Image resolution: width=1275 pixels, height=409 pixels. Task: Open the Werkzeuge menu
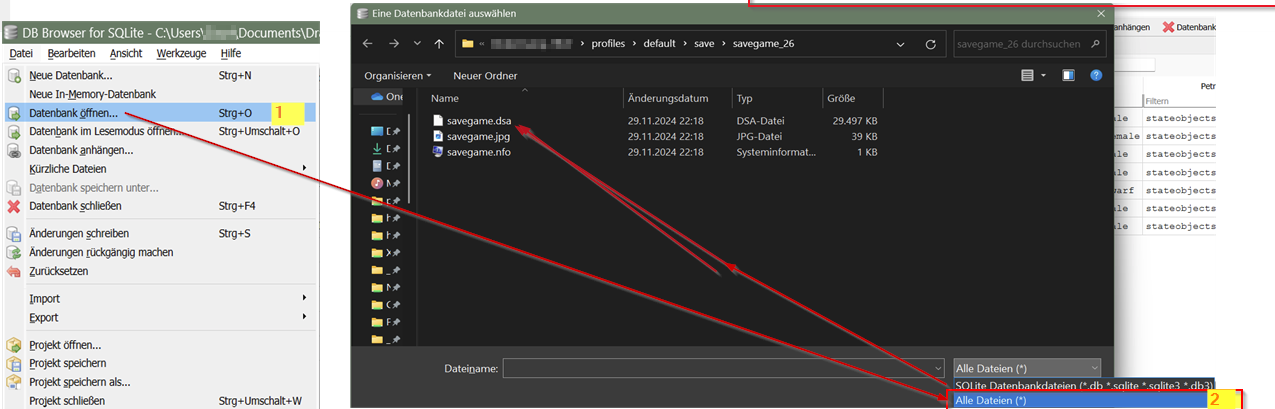pyautogui.click(x=181, y=53)
